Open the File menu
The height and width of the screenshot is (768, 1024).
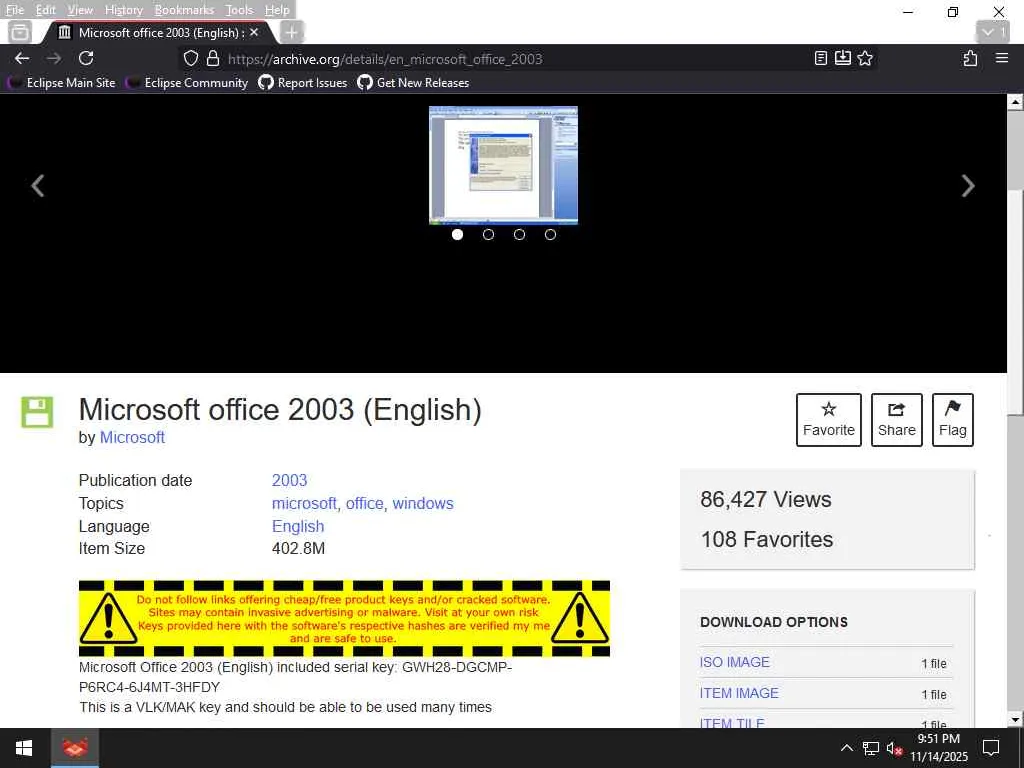14,10
